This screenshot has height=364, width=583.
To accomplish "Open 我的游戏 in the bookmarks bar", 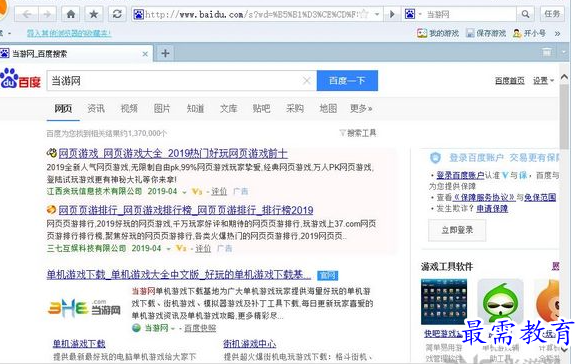I will [438, 33].
